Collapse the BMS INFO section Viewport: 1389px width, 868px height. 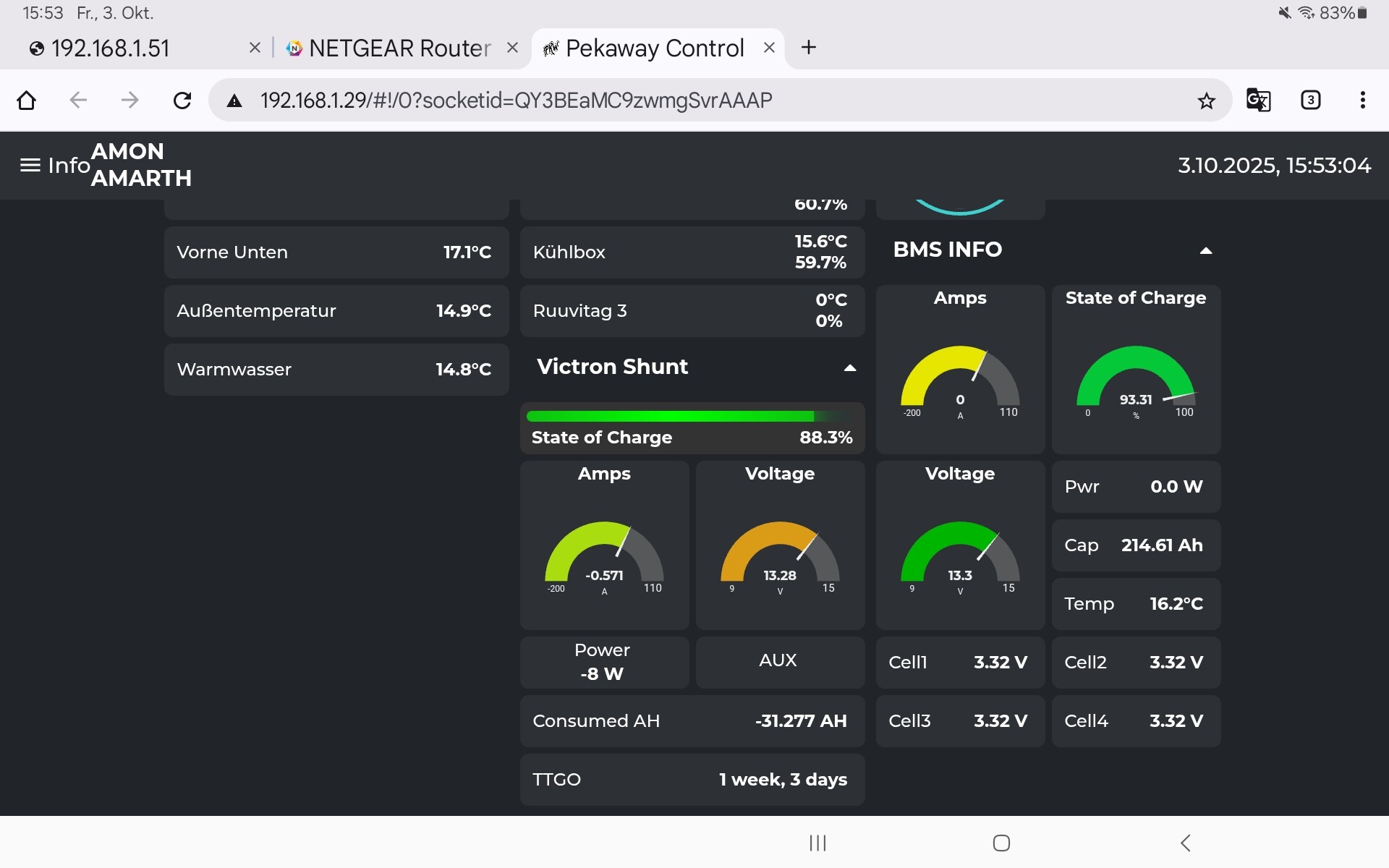tap(1205, 250)
